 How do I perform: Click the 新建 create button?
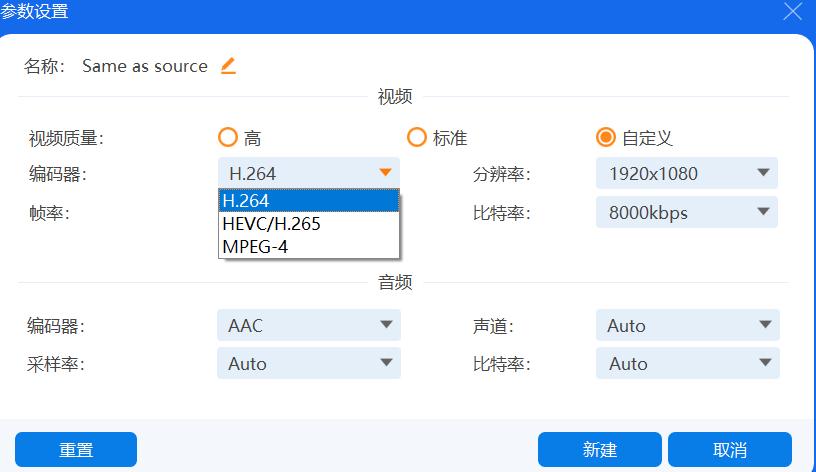point(600,449)
